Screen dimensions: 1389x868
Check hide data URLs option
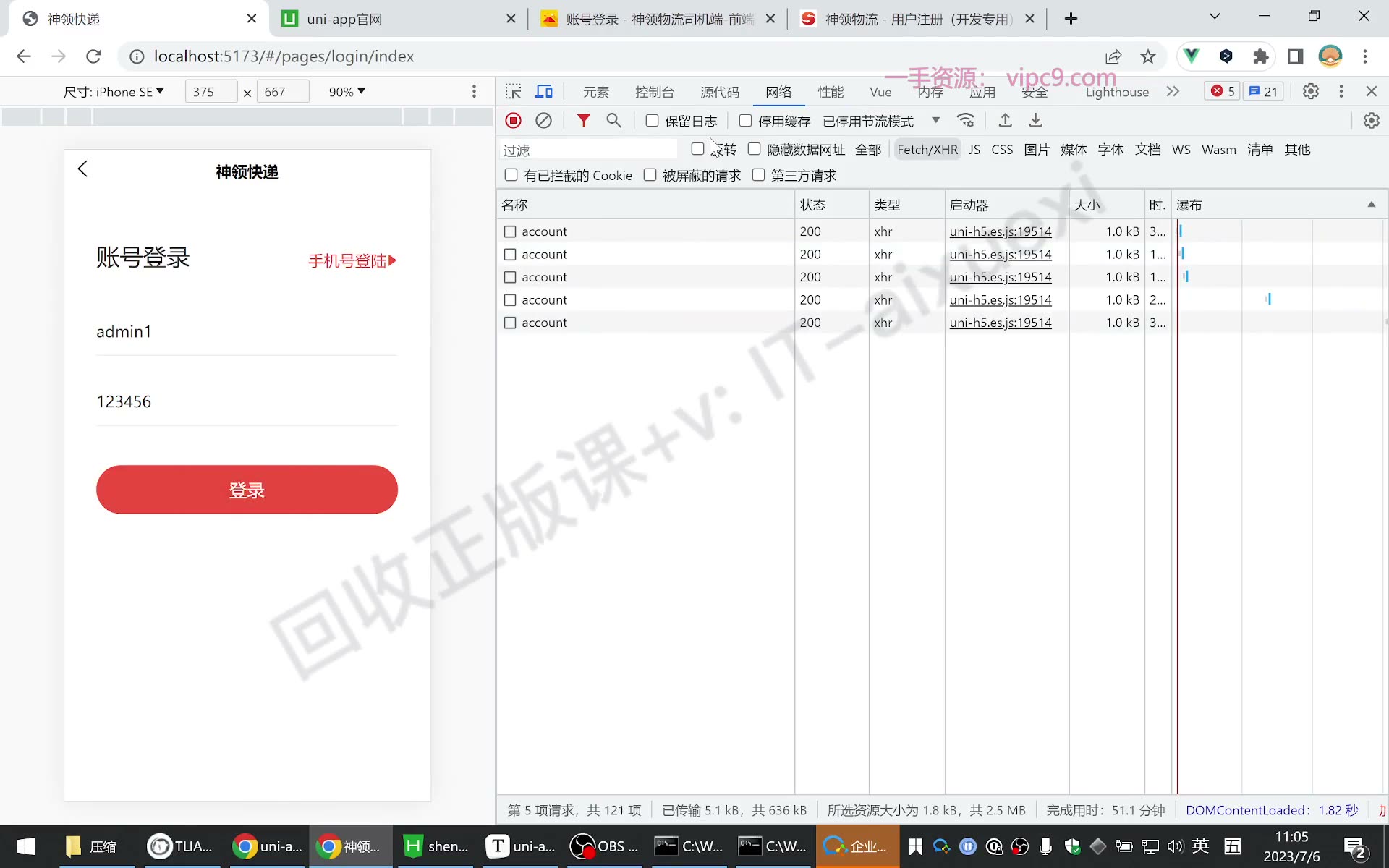pyautogui.click(x=754, y=149)
